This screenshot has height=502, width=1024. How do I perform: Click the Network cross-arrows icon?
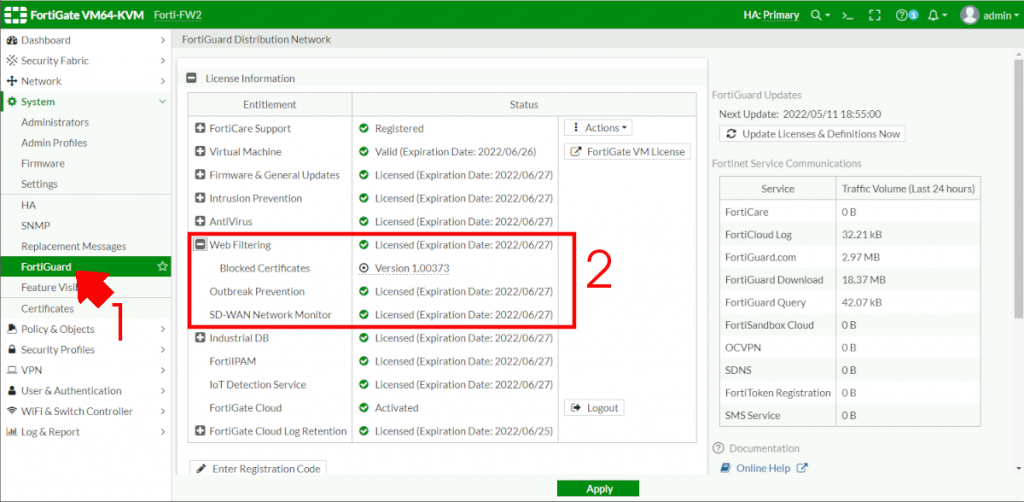point(11,82)
